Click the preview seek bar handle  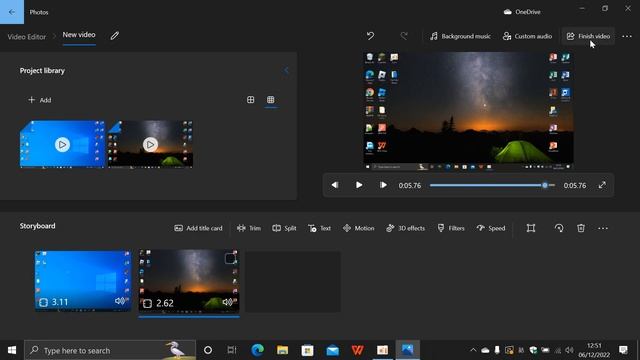tap(544, 185)
